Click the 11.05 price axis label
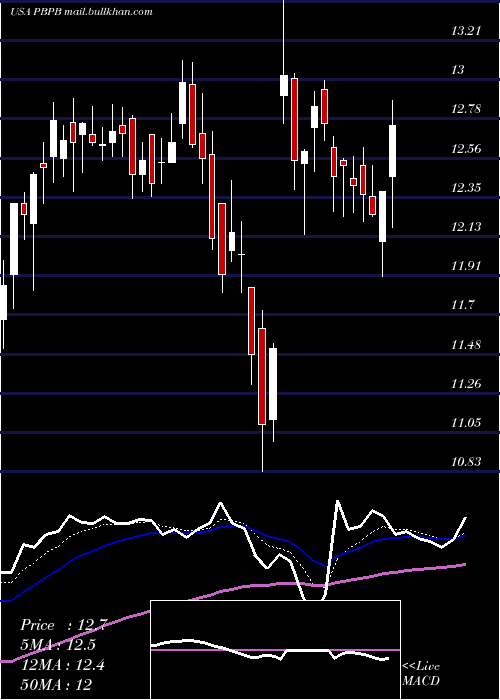500x700 pixels. tap(466, 422)
